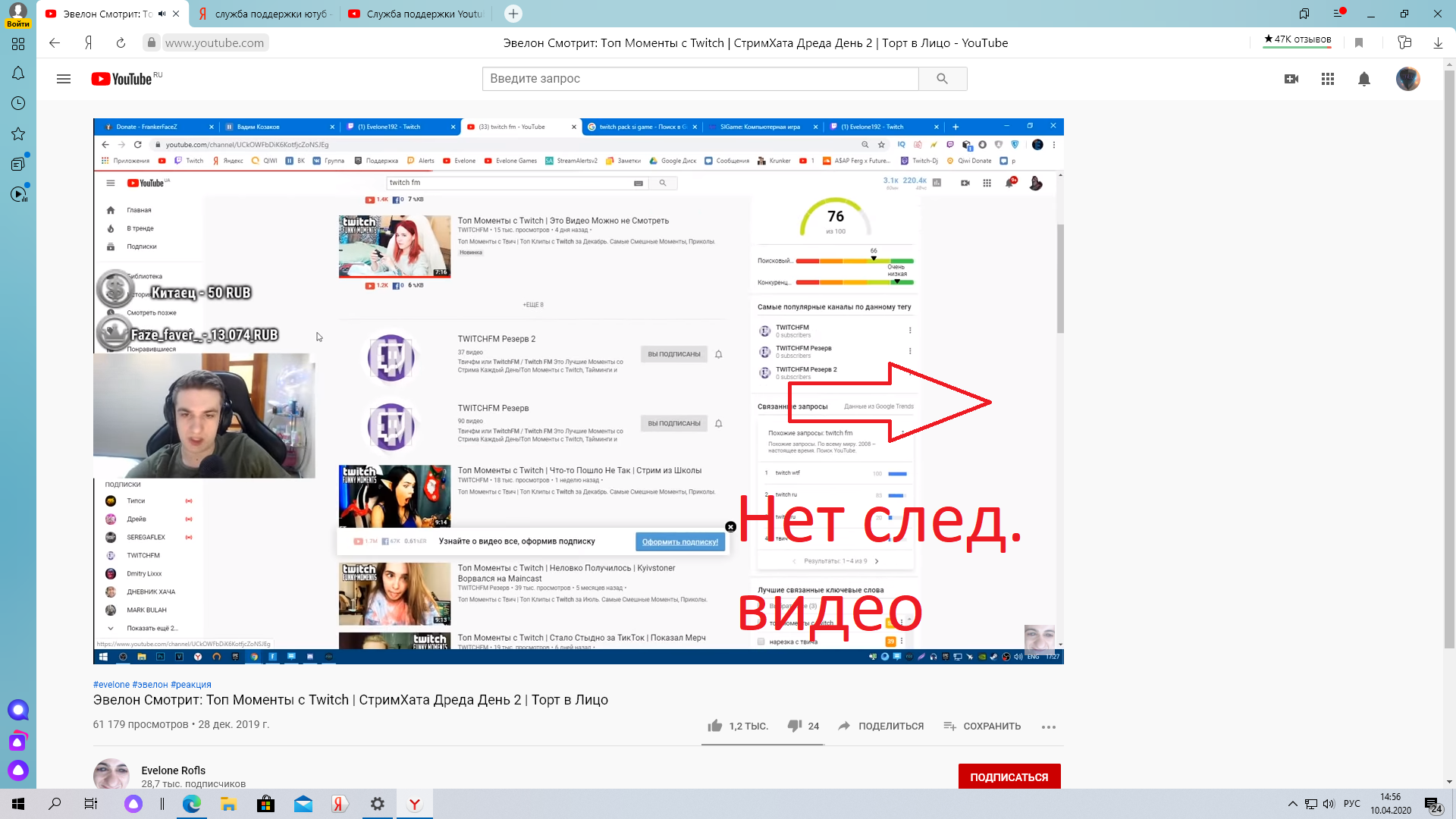Toggle РУС keyboard language indicator

pyautogui.click(x=1351, y=804)
